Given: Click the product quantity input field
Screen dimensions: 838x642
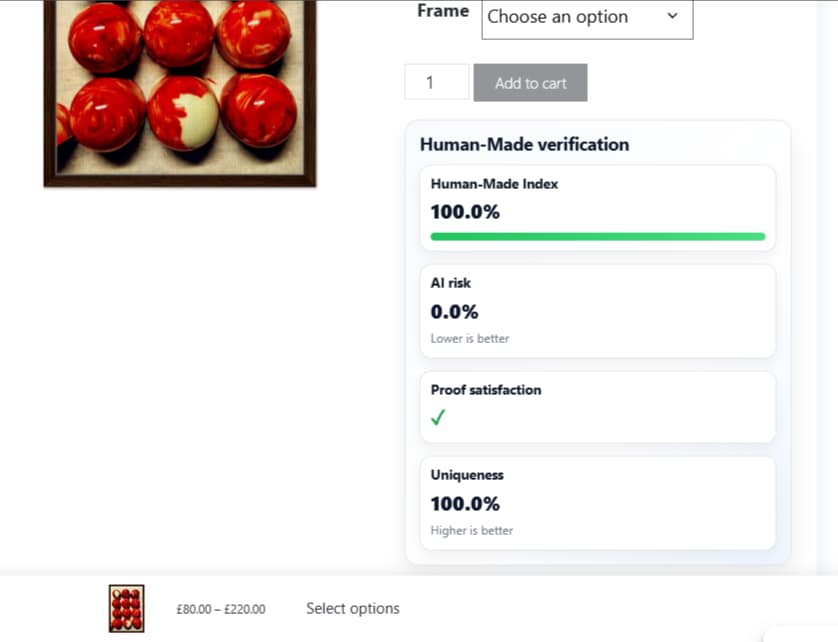Looking at the screenshot, I should [437, 82].
